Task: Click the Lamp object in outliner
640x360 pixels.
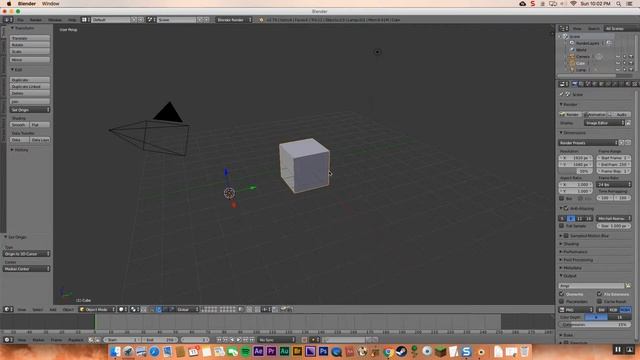Action: pyautogui.click(x=581, y=70)
